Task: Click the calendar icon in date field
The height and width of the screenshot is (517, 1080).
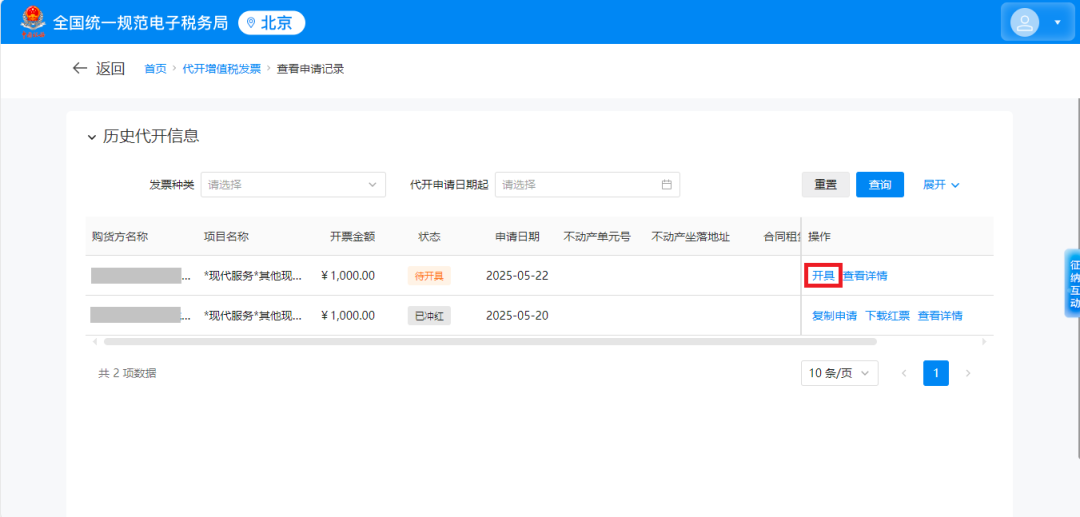Action: click(x=666, y=184)
